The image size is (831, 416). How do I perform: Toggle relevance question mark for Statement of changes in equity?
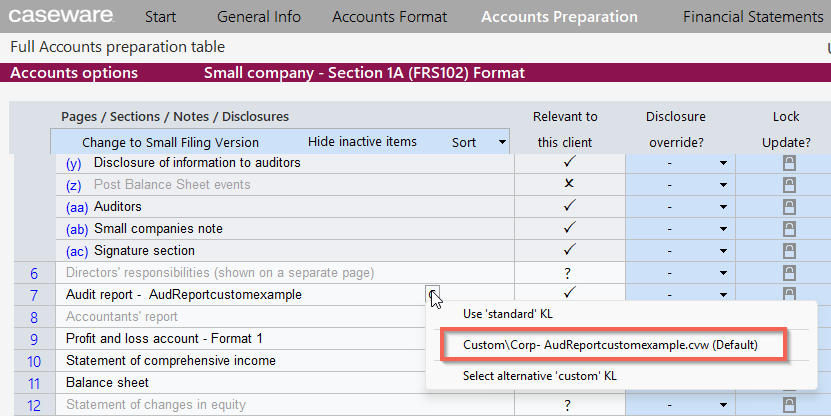568,405
